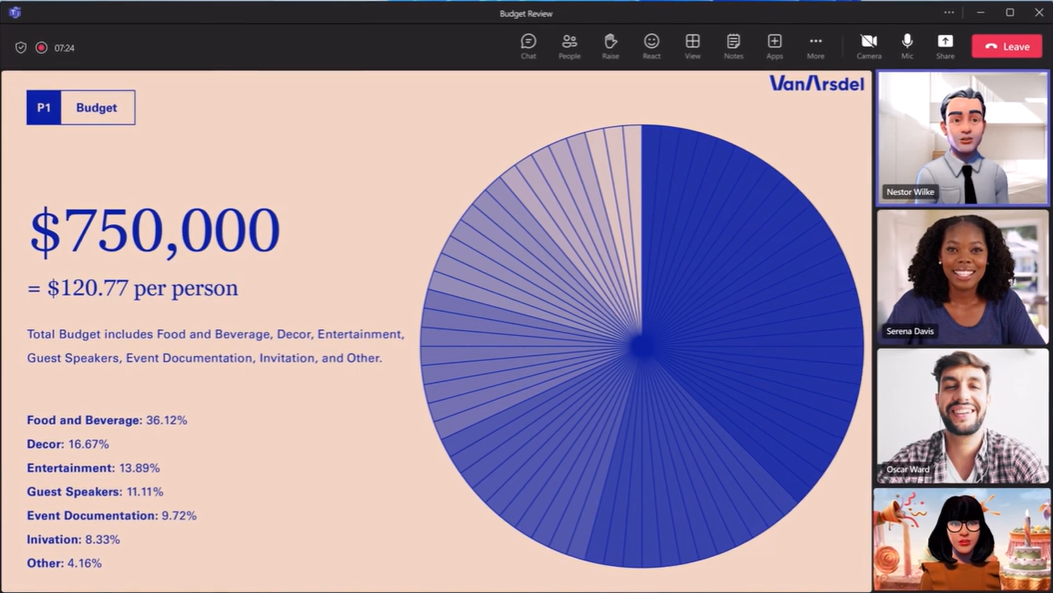Mute the Mic
This screenshot has width=1053, height=593.
907,46
